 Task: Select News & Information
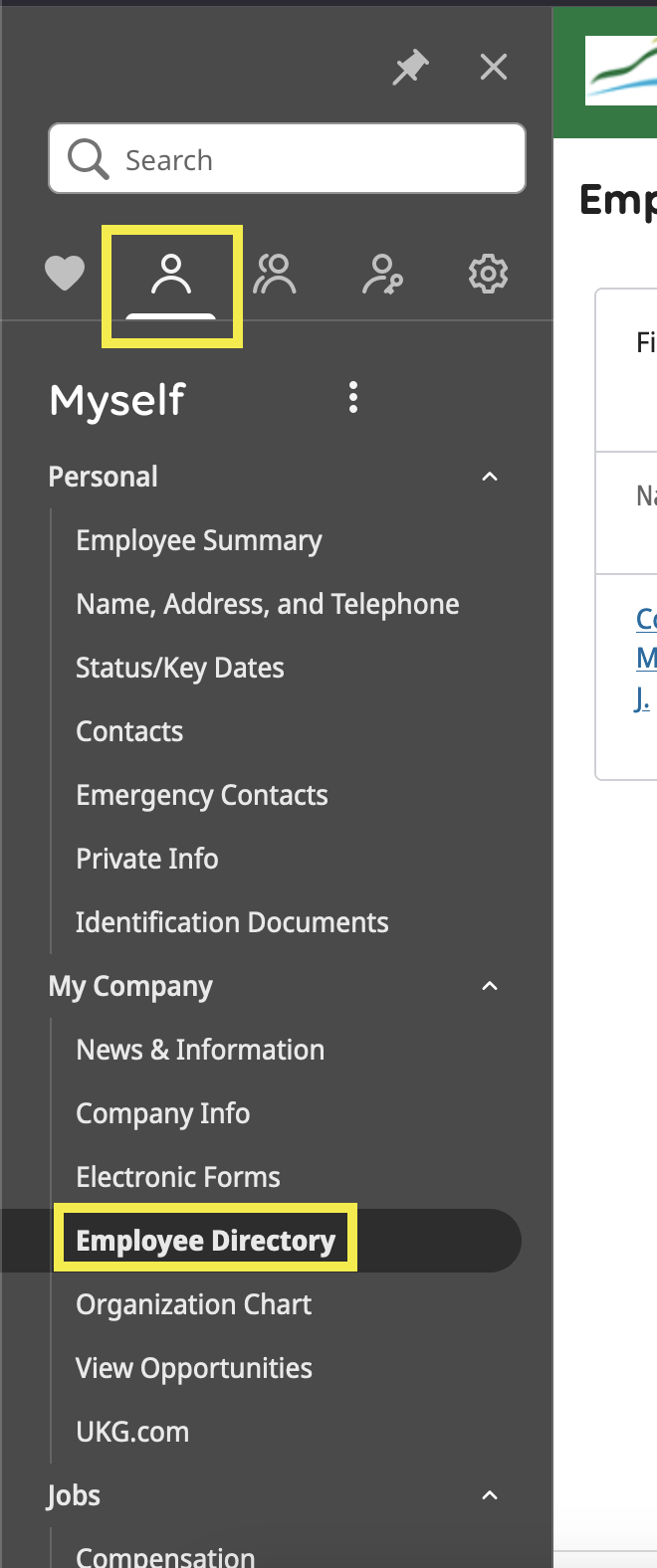coord(199,1049)
